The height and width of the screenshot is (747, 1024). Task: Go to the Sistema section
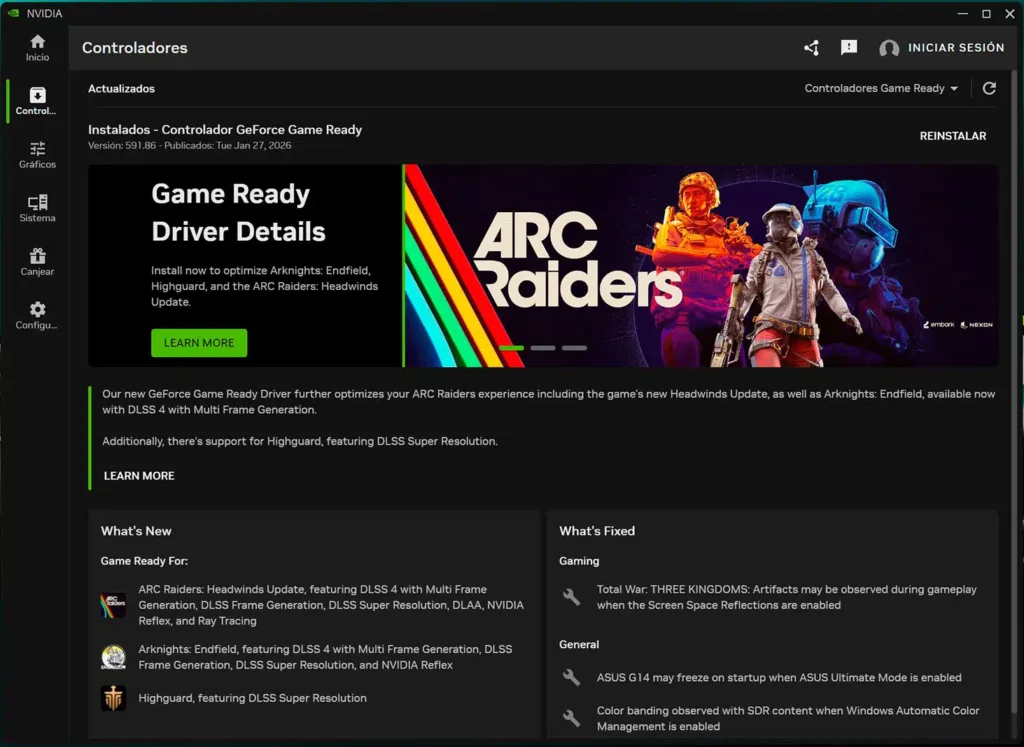pos(37,208)
